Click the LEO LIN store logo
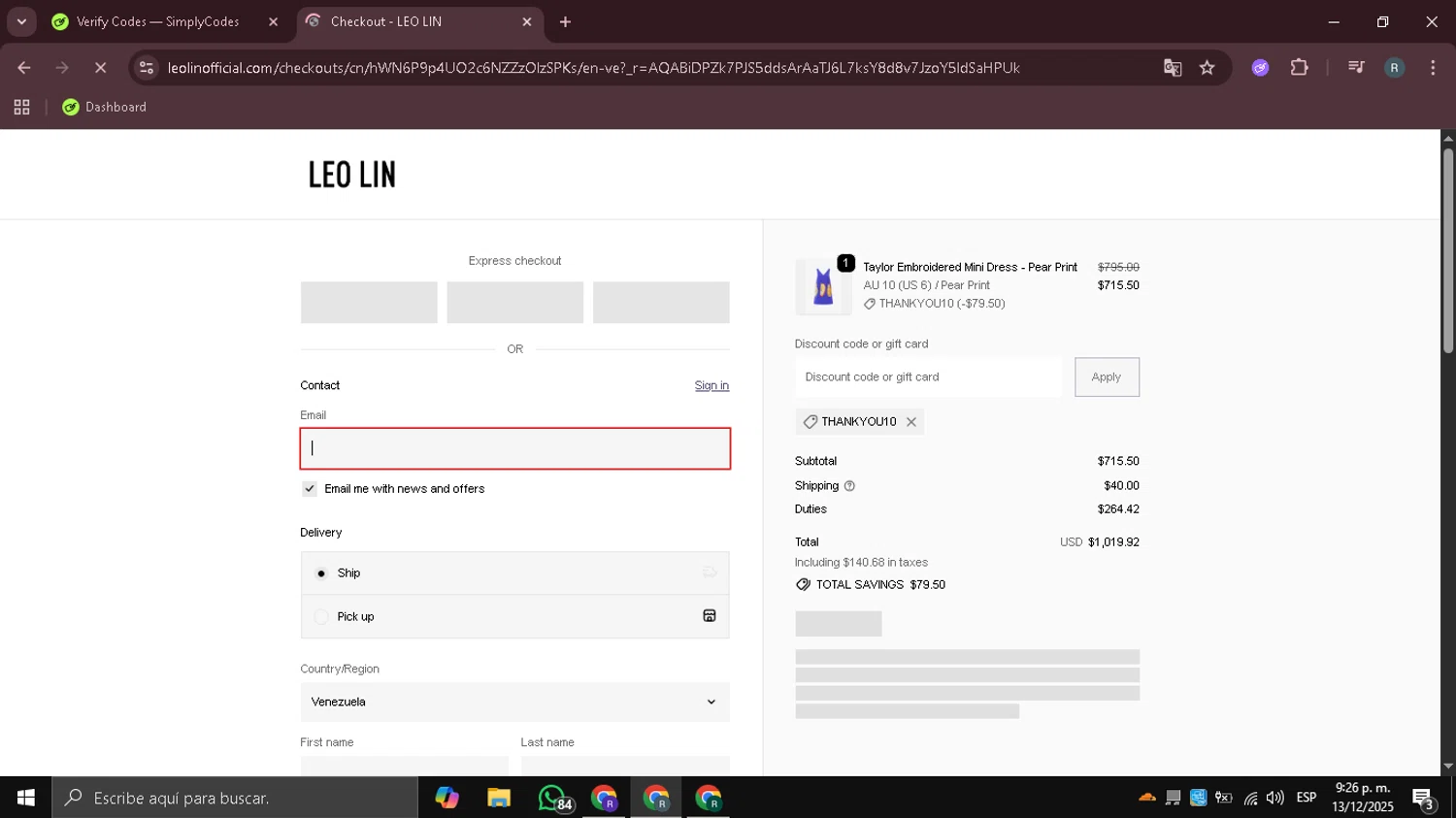Screen dimensions: 1456x818 click(x=351, y=176)
